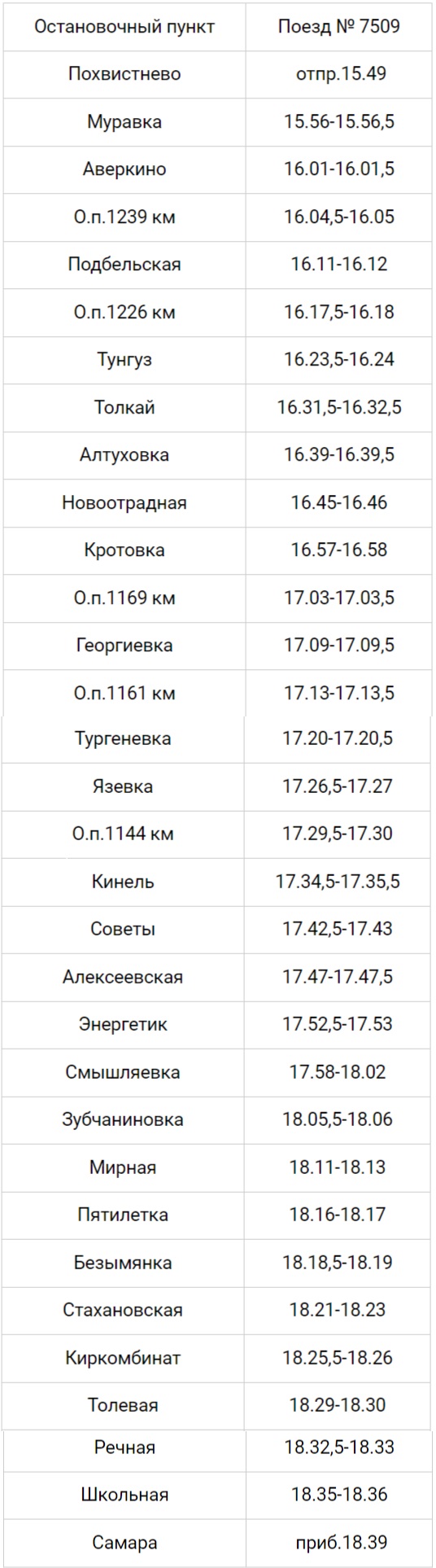Viewport: 436px width, 1568px height.
Task: Click Смышляевка time 17.58-18.02
Action: coord(339,1072)
